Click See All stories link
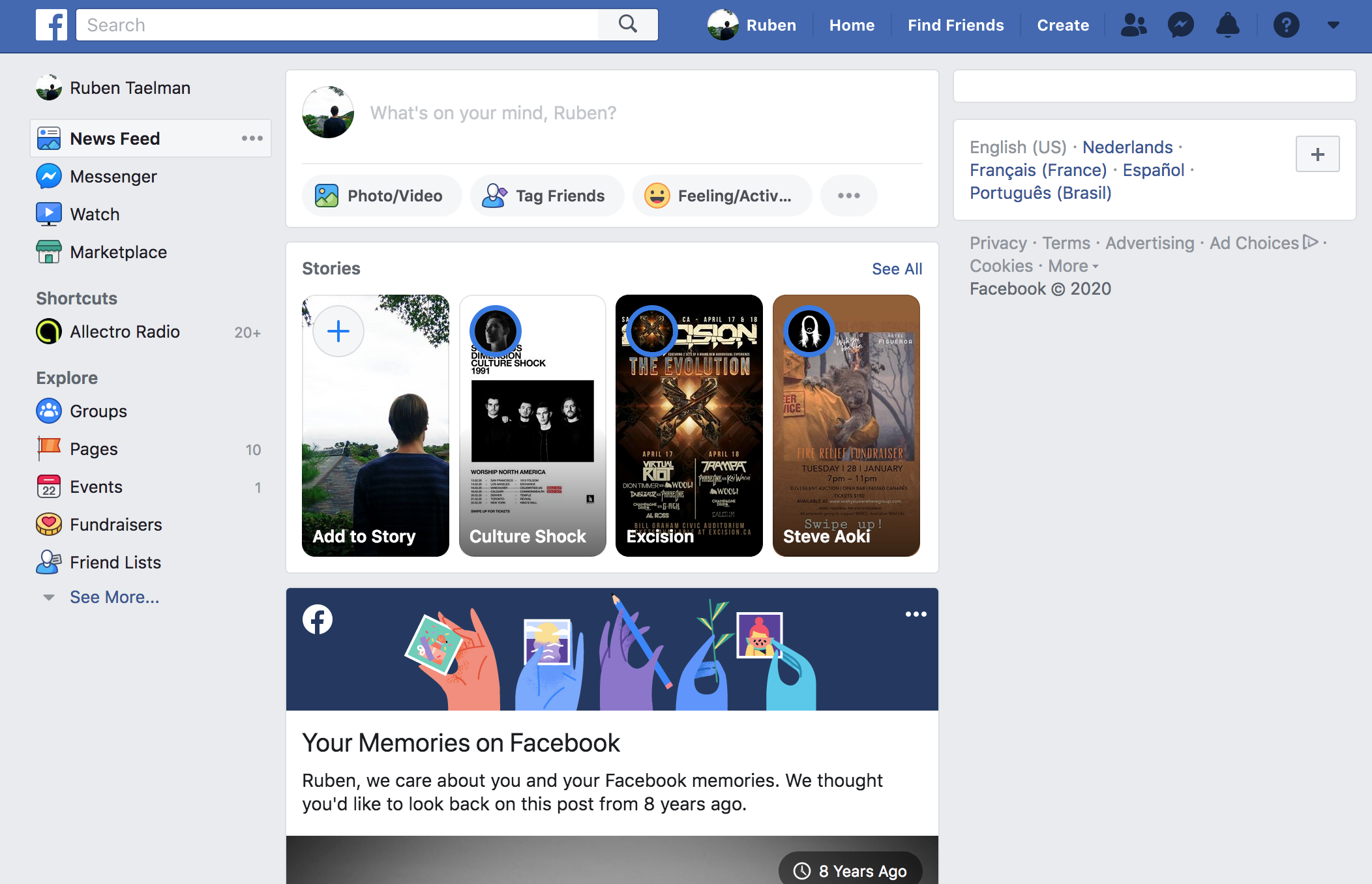 [x=897, y=269]
